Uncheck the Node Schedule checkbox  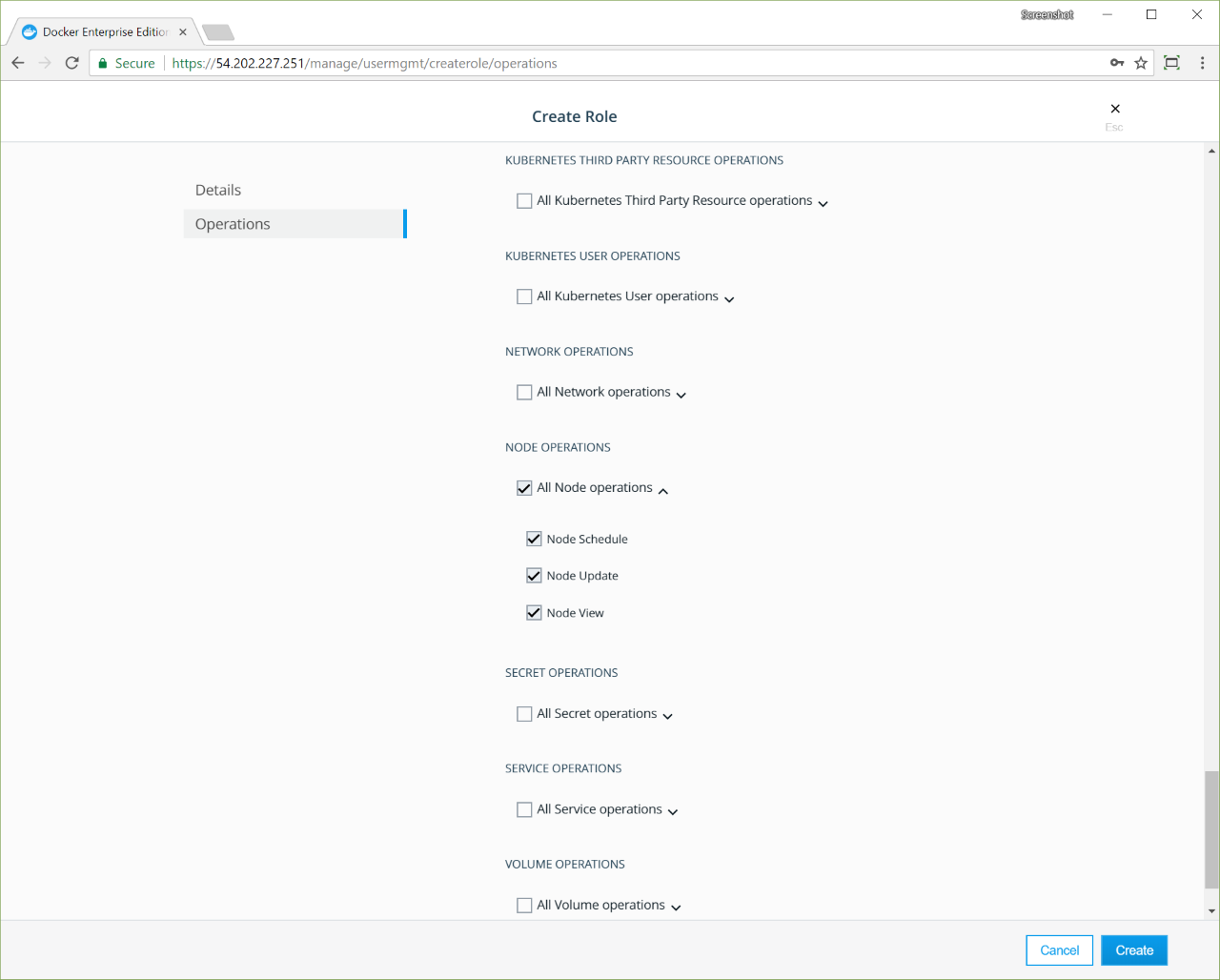tap(534, 539)
